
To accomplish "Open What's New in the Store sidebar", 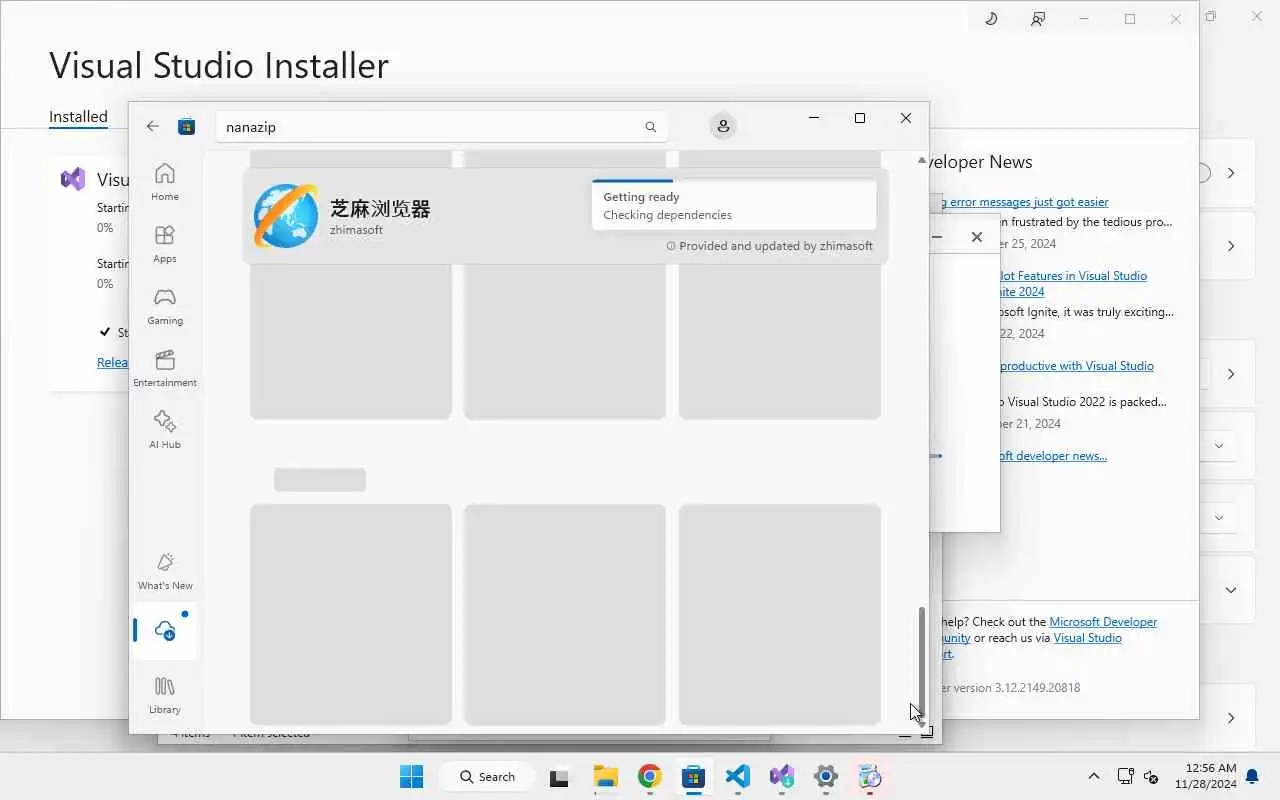I will 165,571.
